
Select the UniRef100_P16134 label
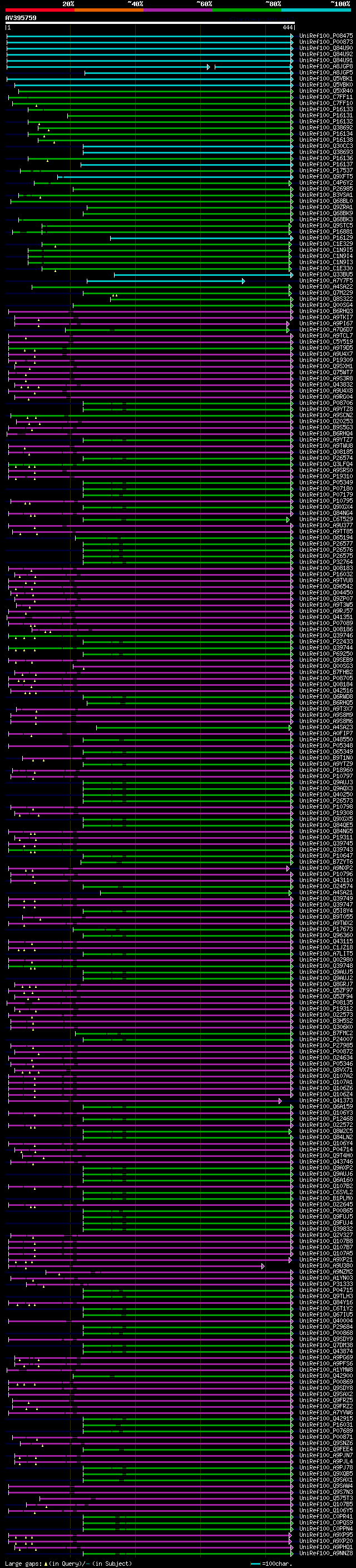click(326, 134)
